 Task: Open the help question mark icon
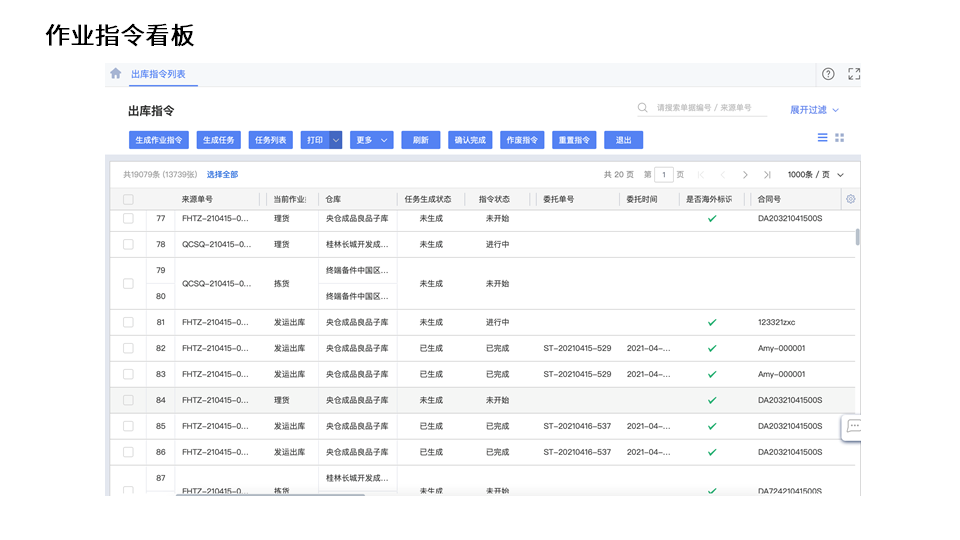(828, 74)
